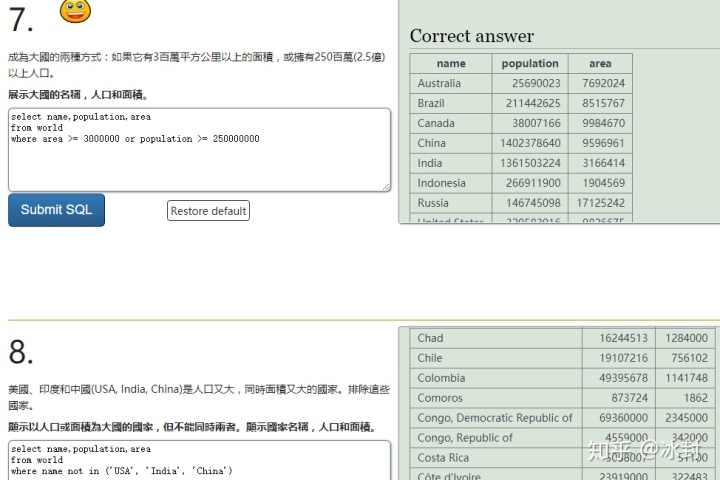Viewport: 720px width, 480px height.
Task: Select the Australia row name cell
Action: (x=451, y=83)
